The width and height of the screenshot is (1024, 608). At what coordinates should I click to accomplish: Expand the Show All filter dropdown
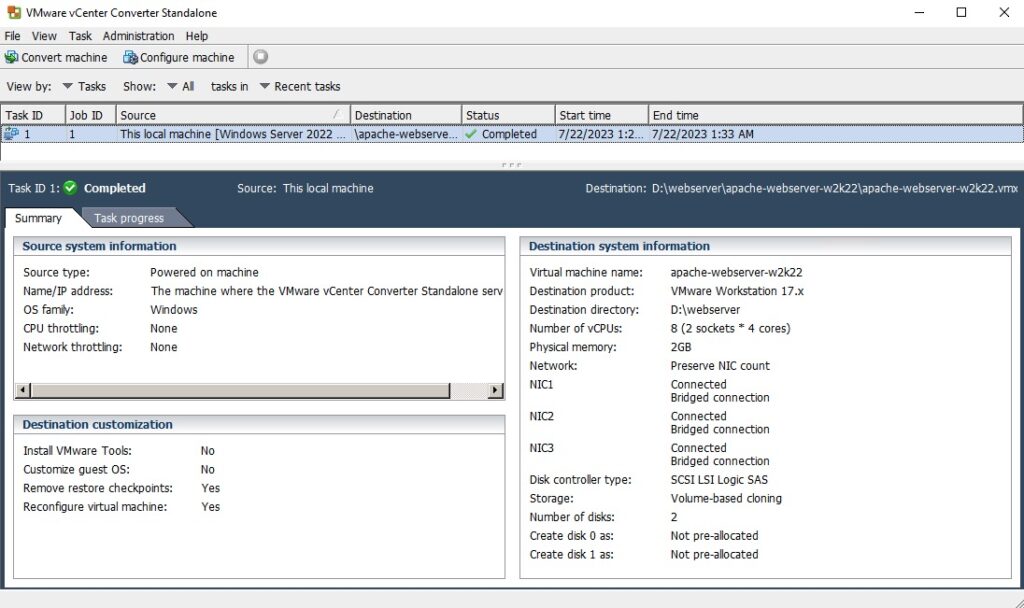180,86
